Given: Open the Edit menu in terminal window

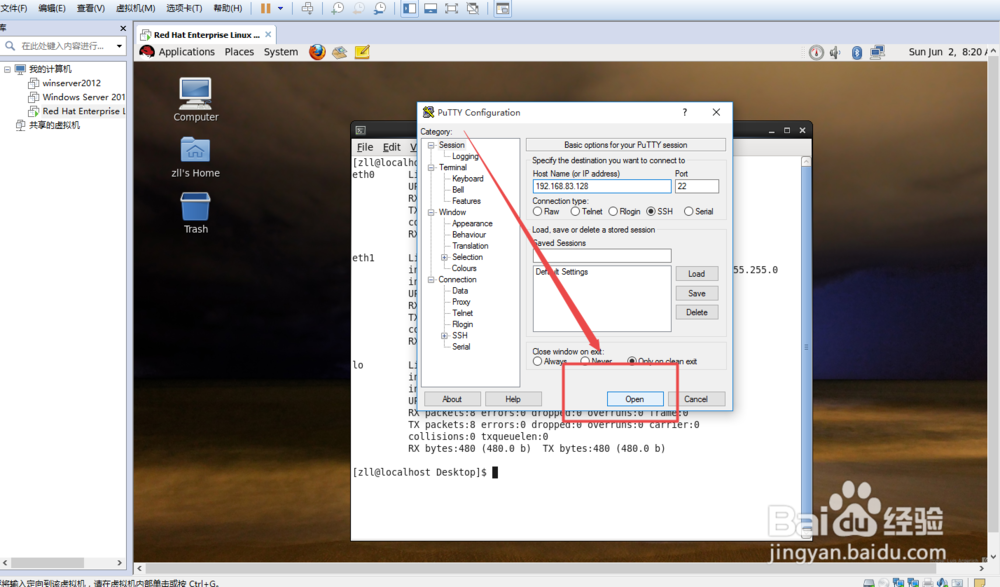Looking at the screenshot, I should pyautogui.click(x=392, y=147).
